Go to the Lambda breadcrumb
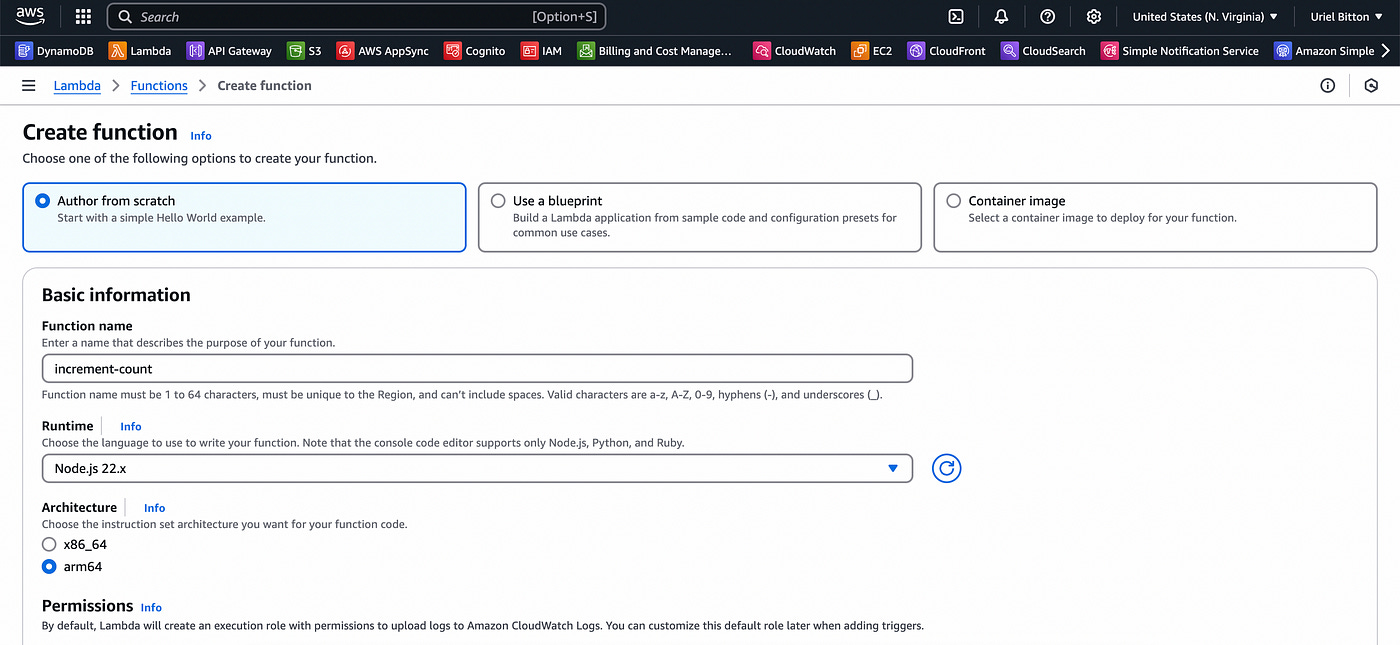1400x645 pixels. [77, 86]
